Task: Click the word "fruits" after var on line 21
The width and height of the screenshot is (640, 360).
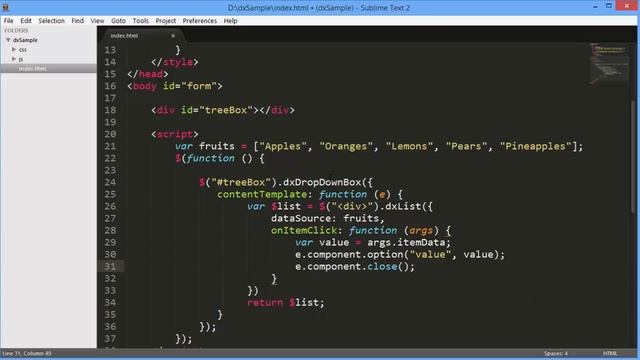Action: 217,146
